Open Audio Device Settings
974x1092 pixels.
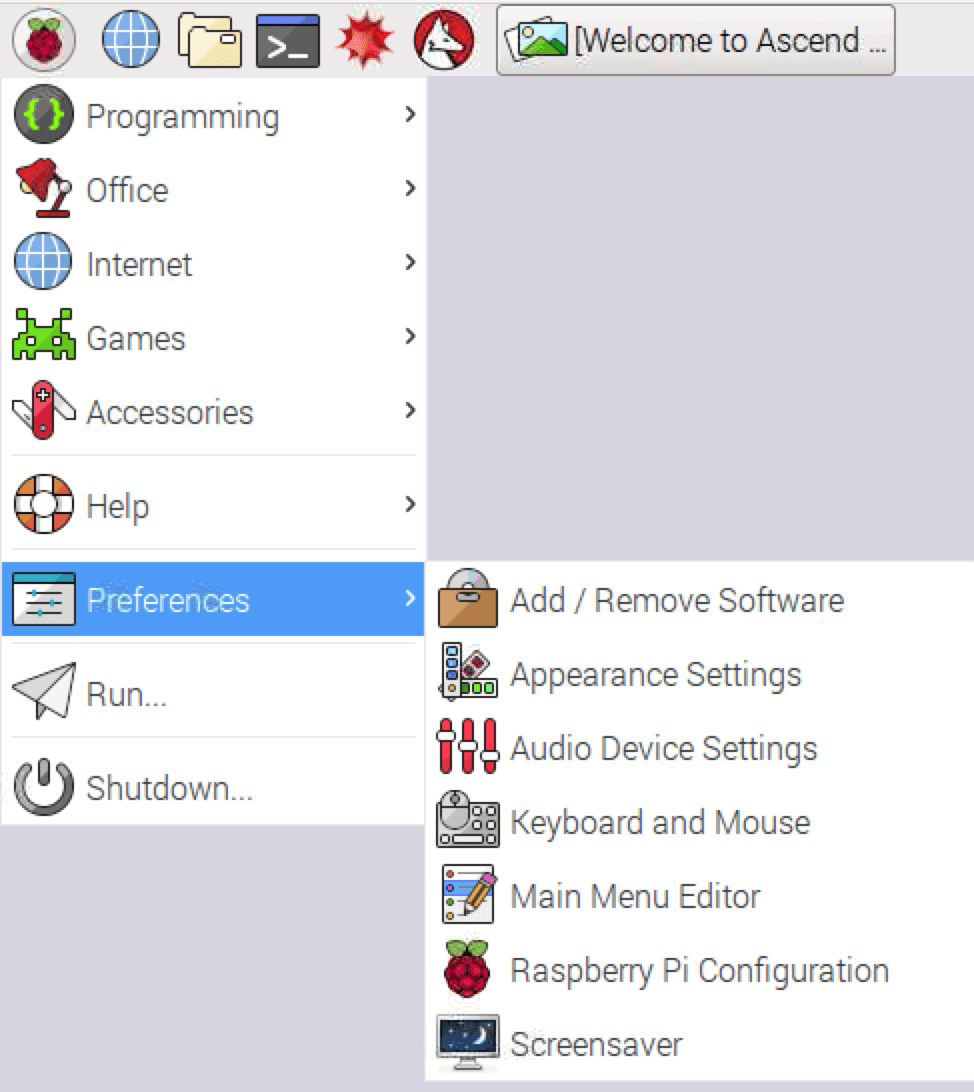(663, 748)
